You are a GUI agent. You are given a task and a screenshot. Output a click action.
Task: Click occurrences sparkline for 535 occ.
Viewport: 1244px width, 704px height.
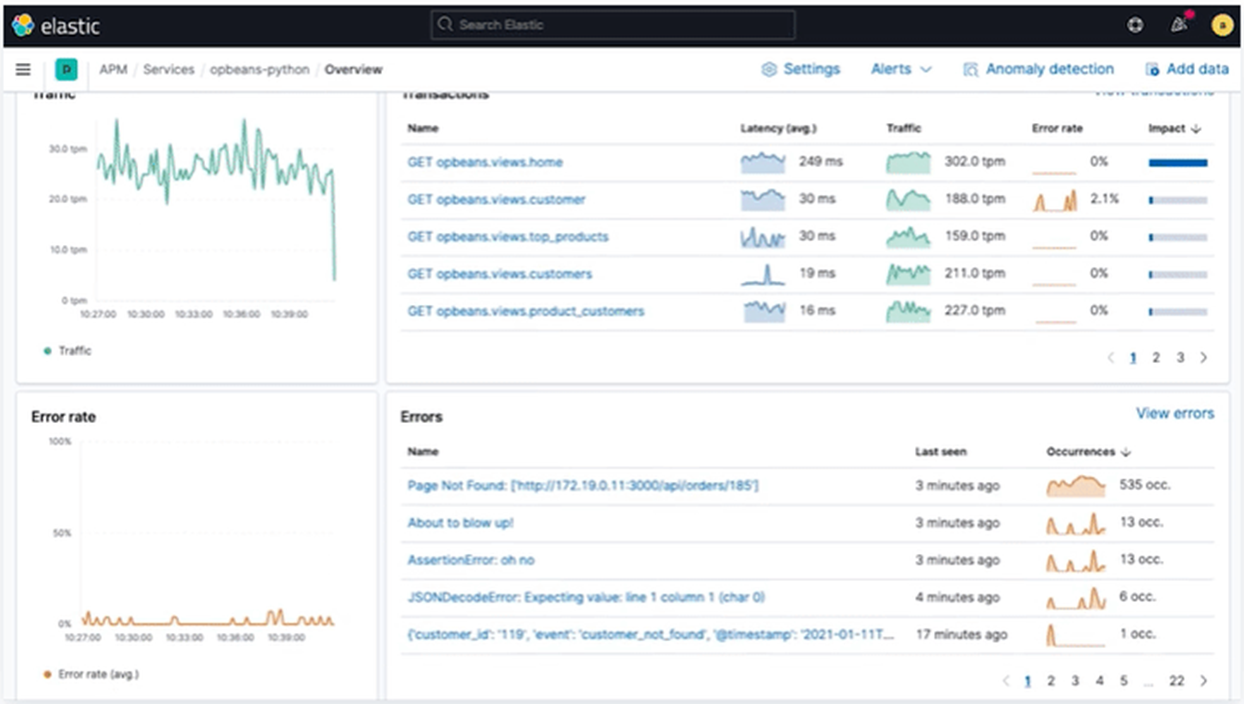click(x=1076, y=485)
